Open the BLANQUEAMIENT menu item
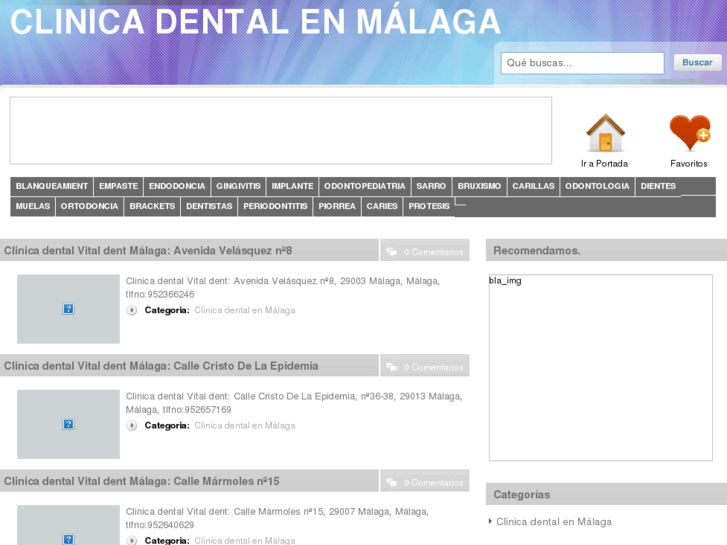 click(x=51, y=186)
